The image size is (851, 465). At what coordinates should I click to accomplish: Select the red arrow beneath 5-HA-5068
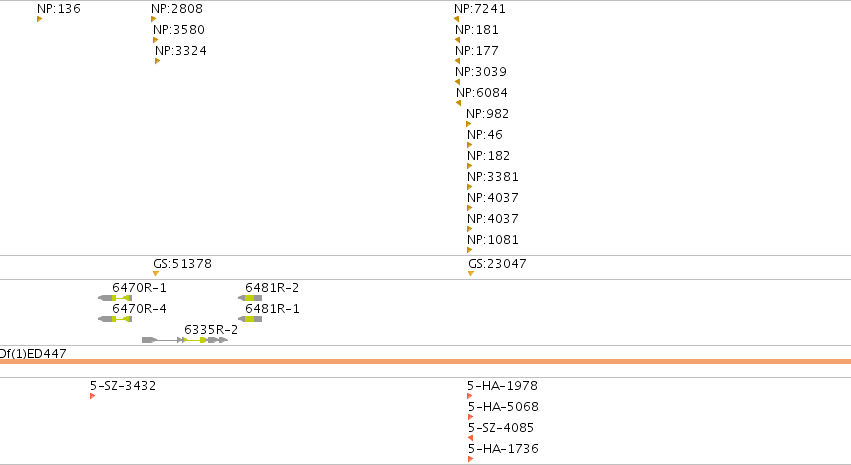(x=471, y=417)
